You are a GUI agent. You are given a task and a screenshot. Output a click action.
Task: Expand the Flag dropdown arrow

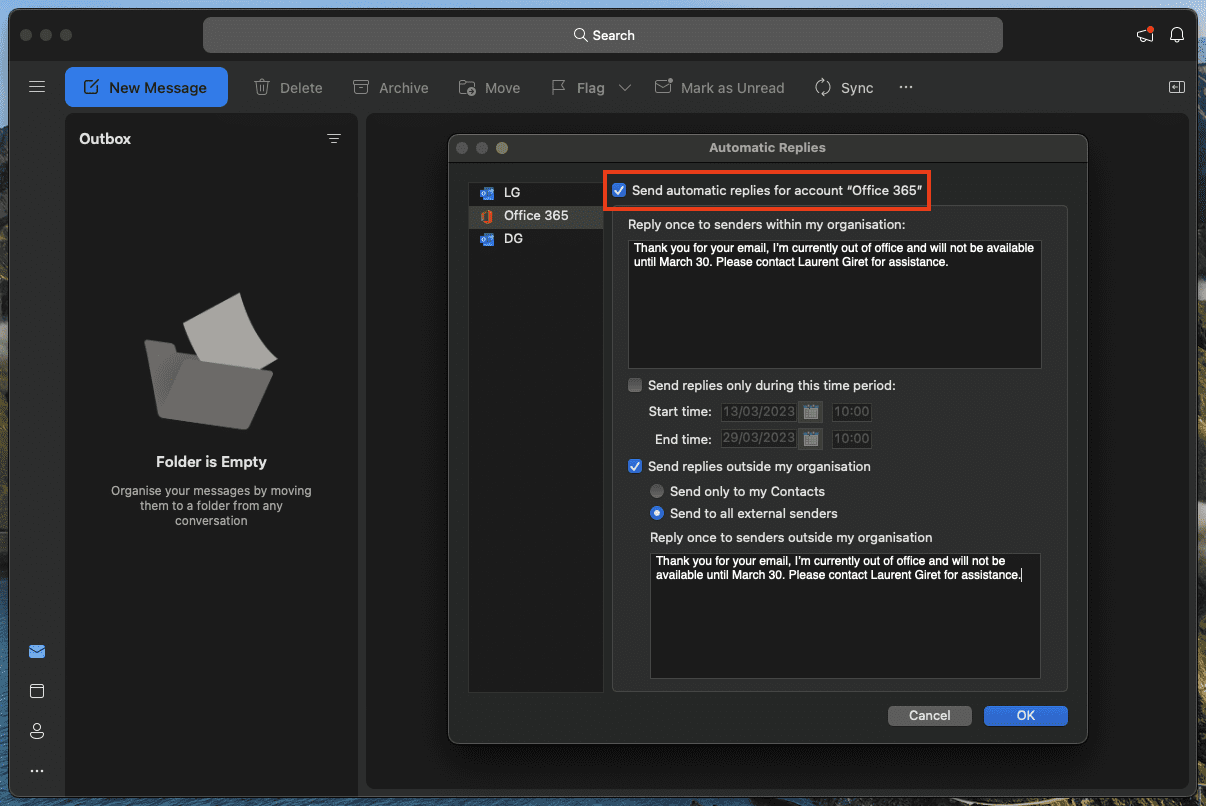tap(625, 88)
